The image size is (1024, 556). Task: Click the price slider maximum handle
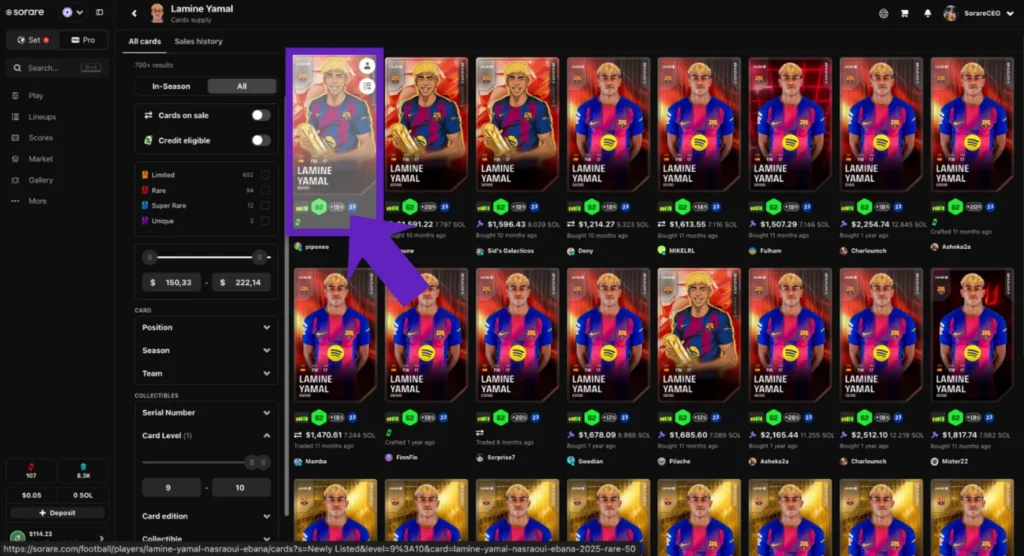tap(260, 257)
